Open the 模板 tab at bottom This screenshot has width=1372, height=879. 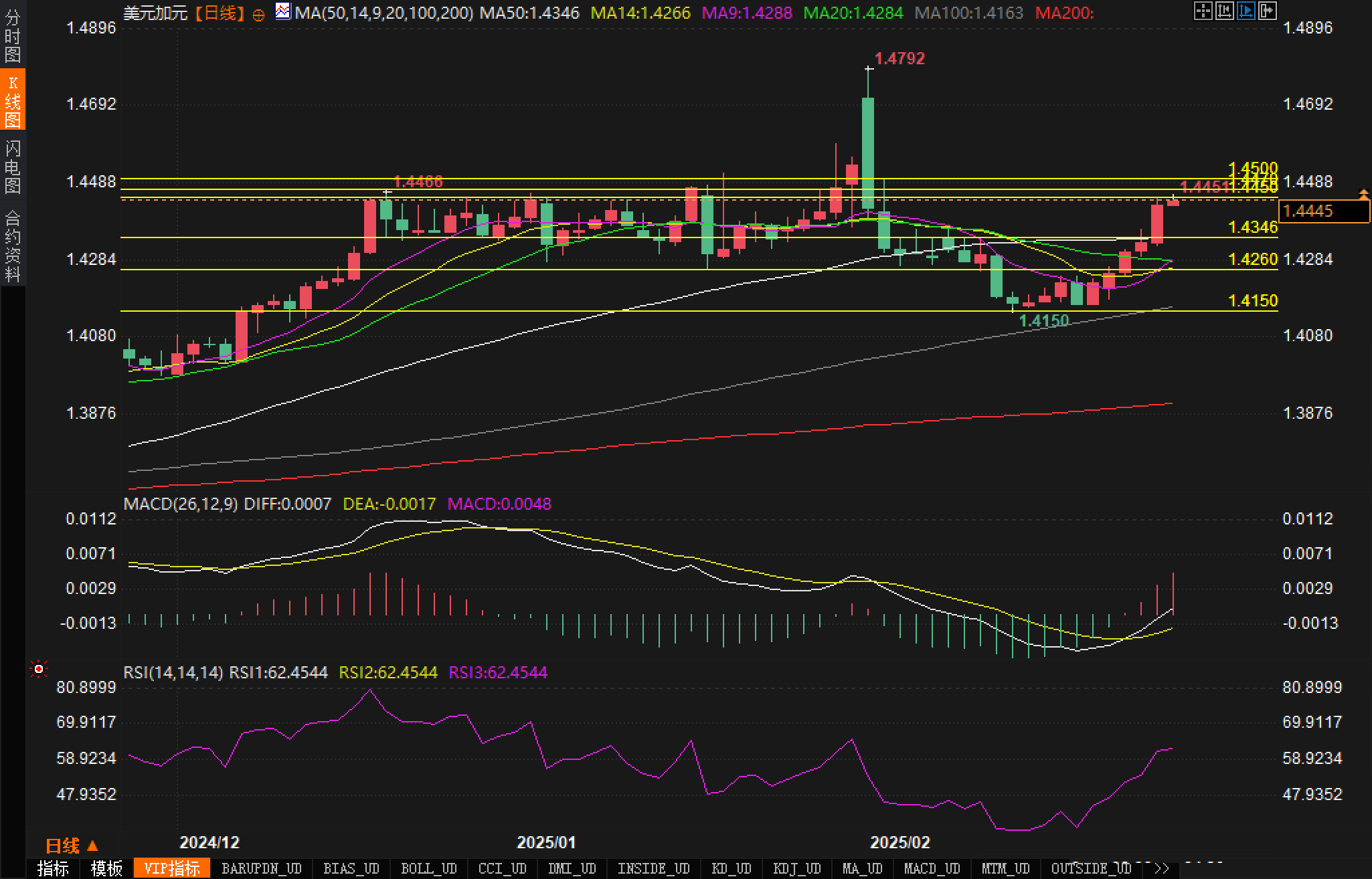tap(106, 869)
